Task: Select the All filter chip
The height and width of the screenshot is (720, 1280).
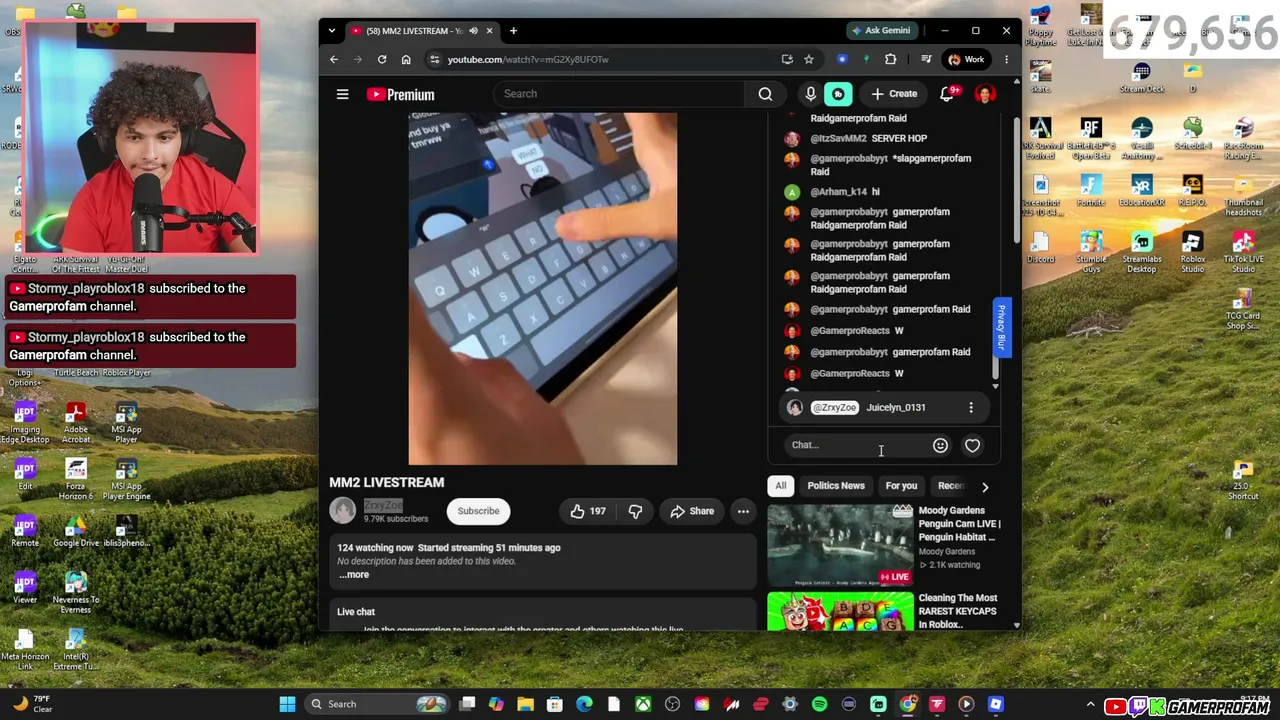Action: (x=781, y=486)
